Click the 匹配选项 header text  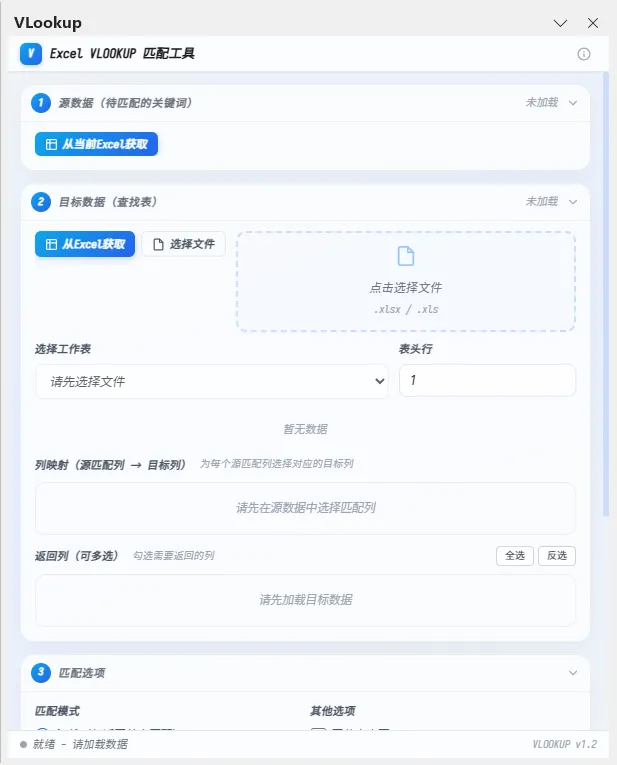pos(81,673)
